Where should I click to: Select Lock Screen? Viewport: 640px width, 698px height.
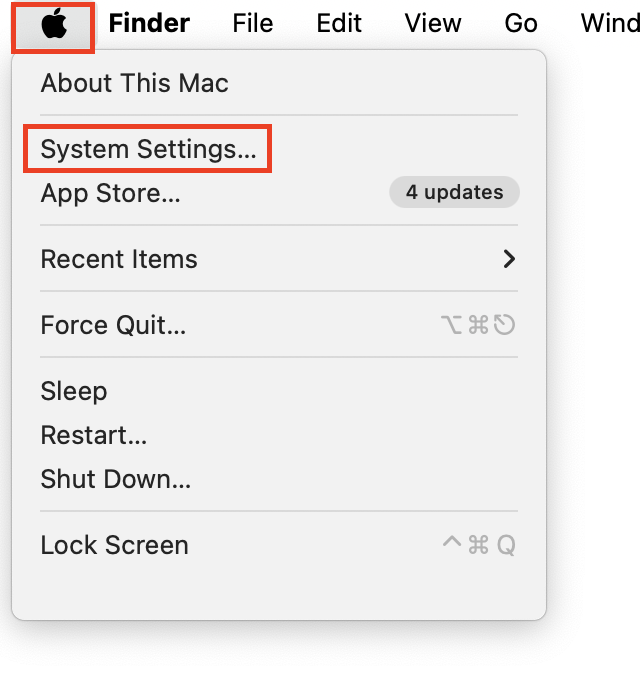pos(279,545)
